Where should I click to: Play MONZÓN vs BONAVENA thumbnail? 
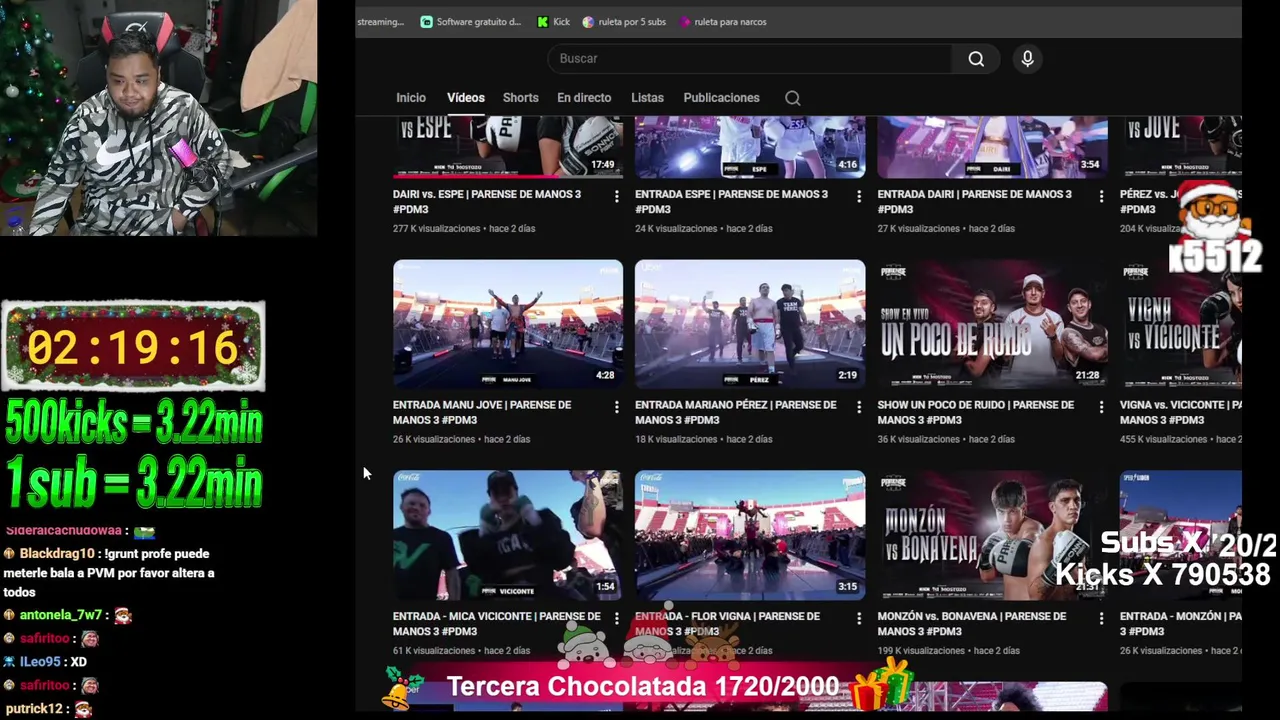click(992, 535)
